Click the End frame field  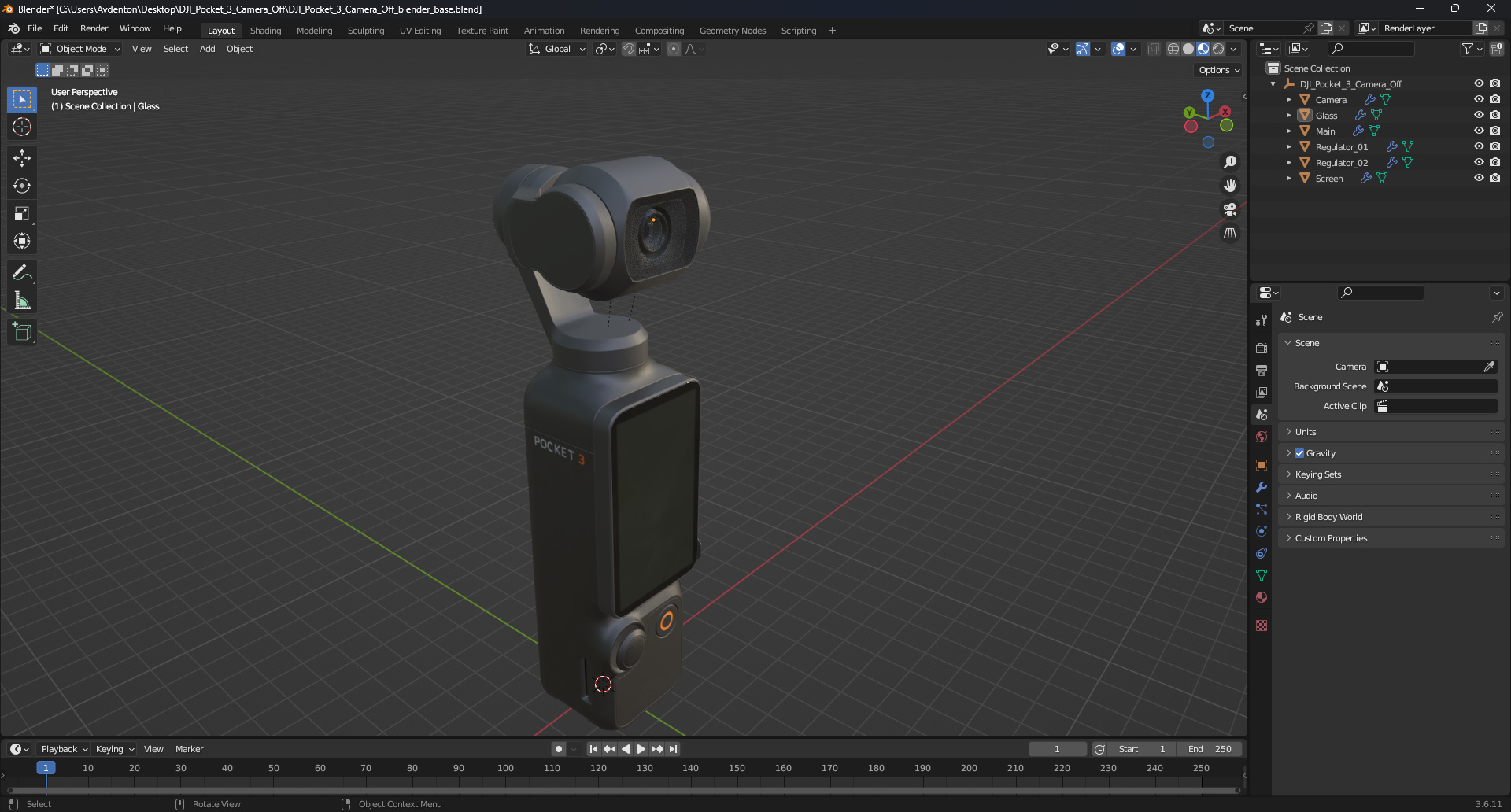pyautogui.click(x=1210, y=749)
